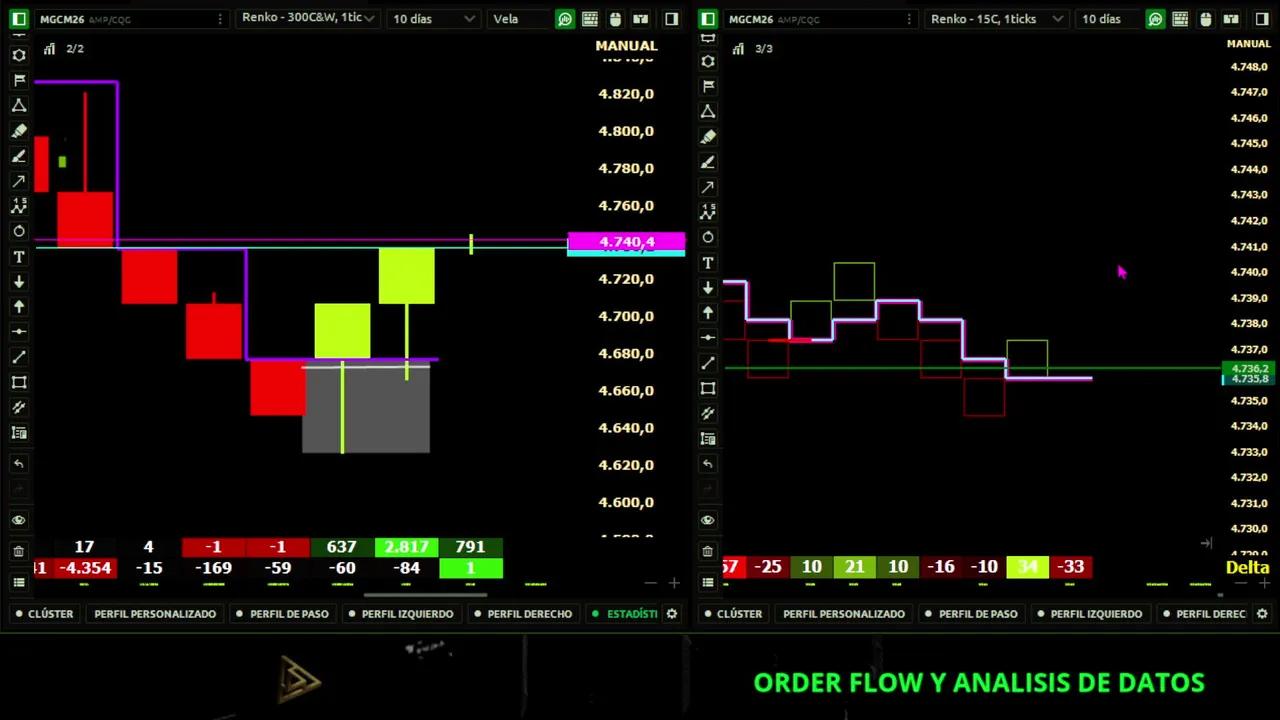The height and width of the screenshot is (720, 1280).
Task: Toggle drawings visibility eye in left chart
Action: 19,520
